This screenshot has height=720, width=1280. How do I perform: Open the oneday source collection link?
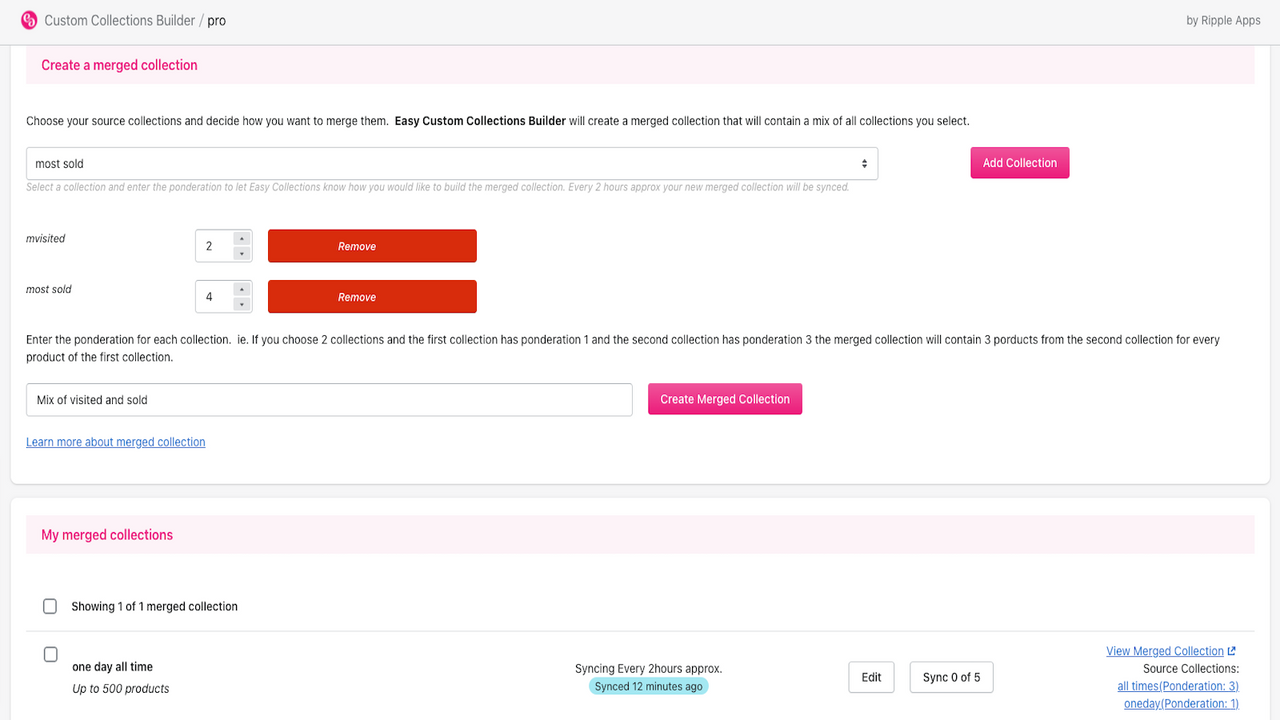point(1181,704)
